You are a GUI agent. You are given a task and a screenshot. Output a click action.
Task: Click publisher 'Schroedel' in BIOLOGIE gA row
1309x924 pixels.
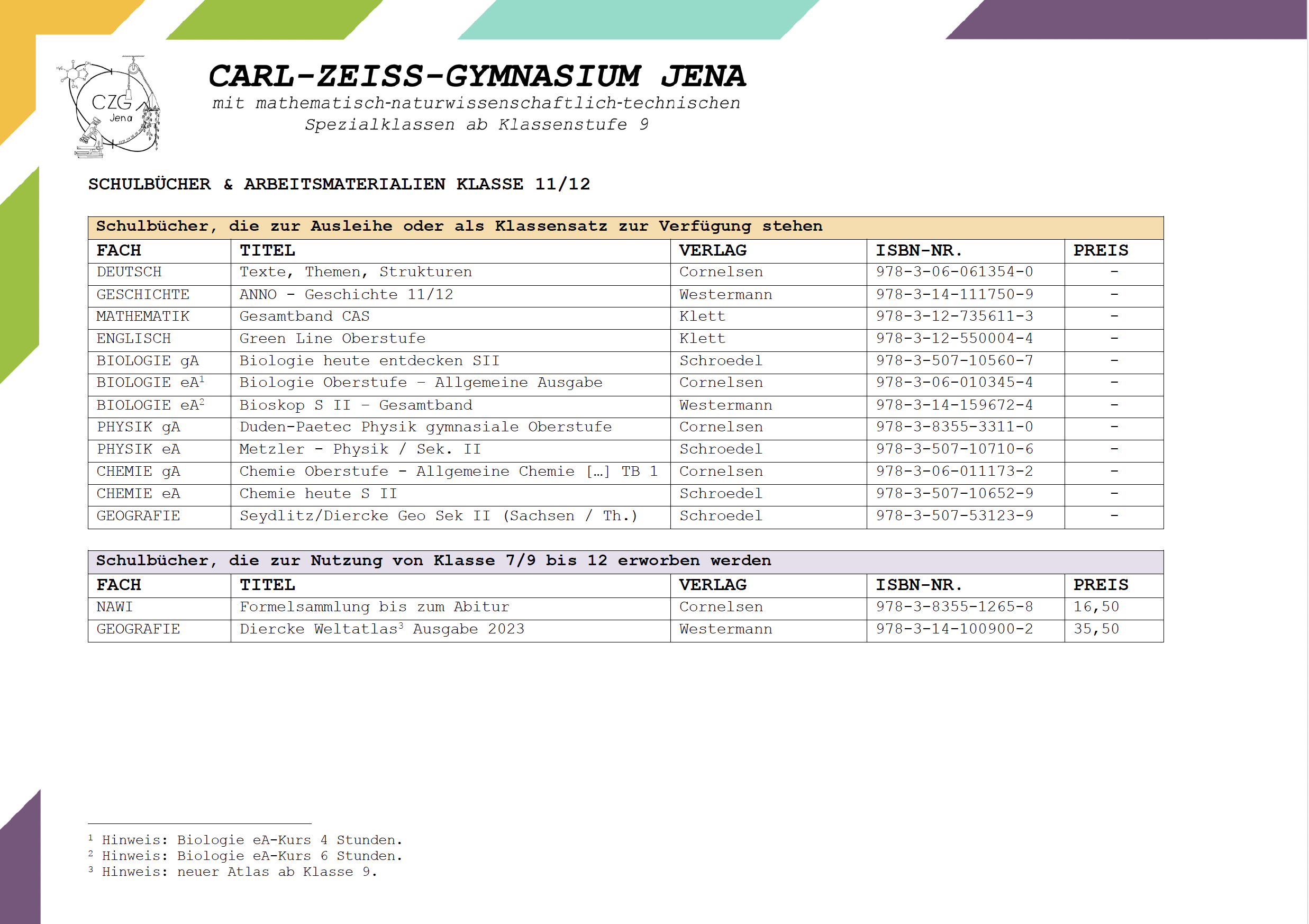point(721,361)
